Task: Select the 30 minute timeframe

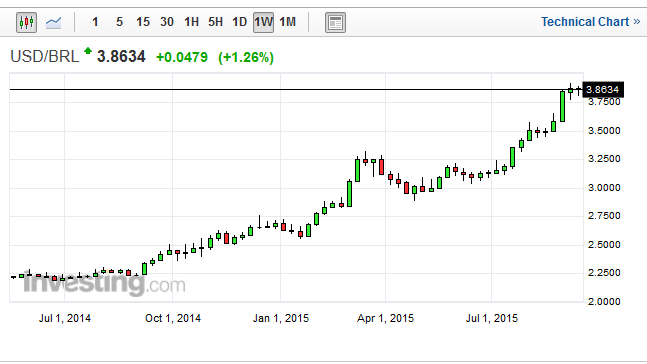Action: (x=167, y=22)
